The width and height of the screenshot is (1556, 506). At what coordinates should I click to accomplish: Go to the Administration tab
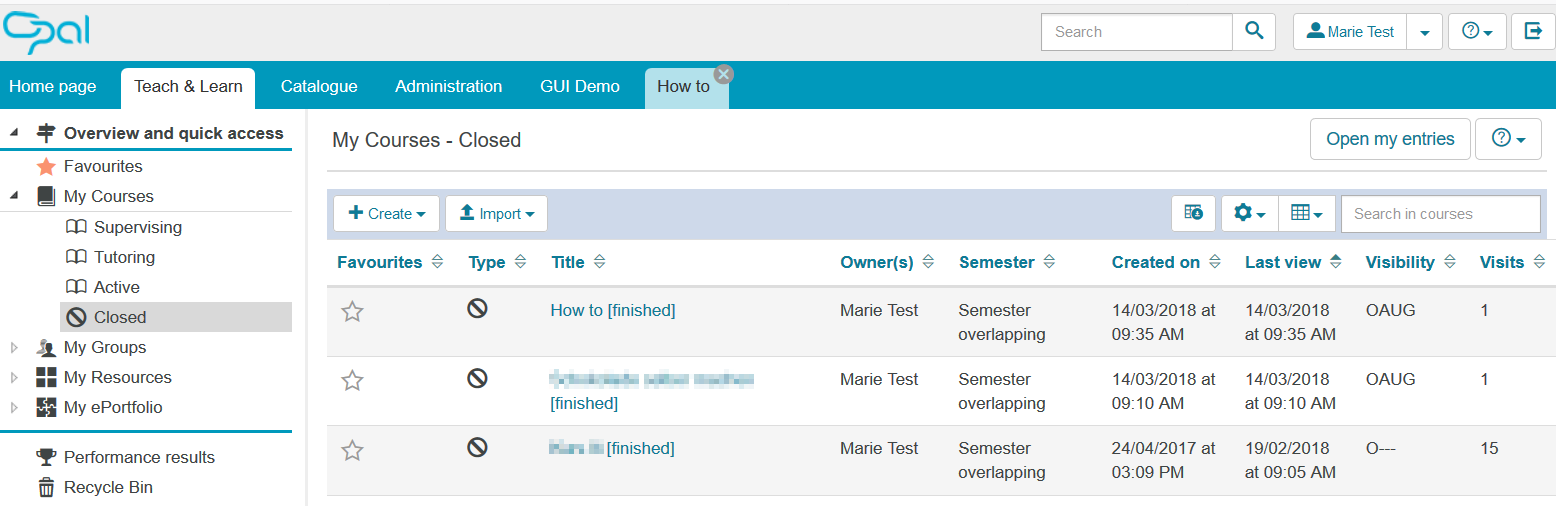pyautogui.click(x=448, y=86)
